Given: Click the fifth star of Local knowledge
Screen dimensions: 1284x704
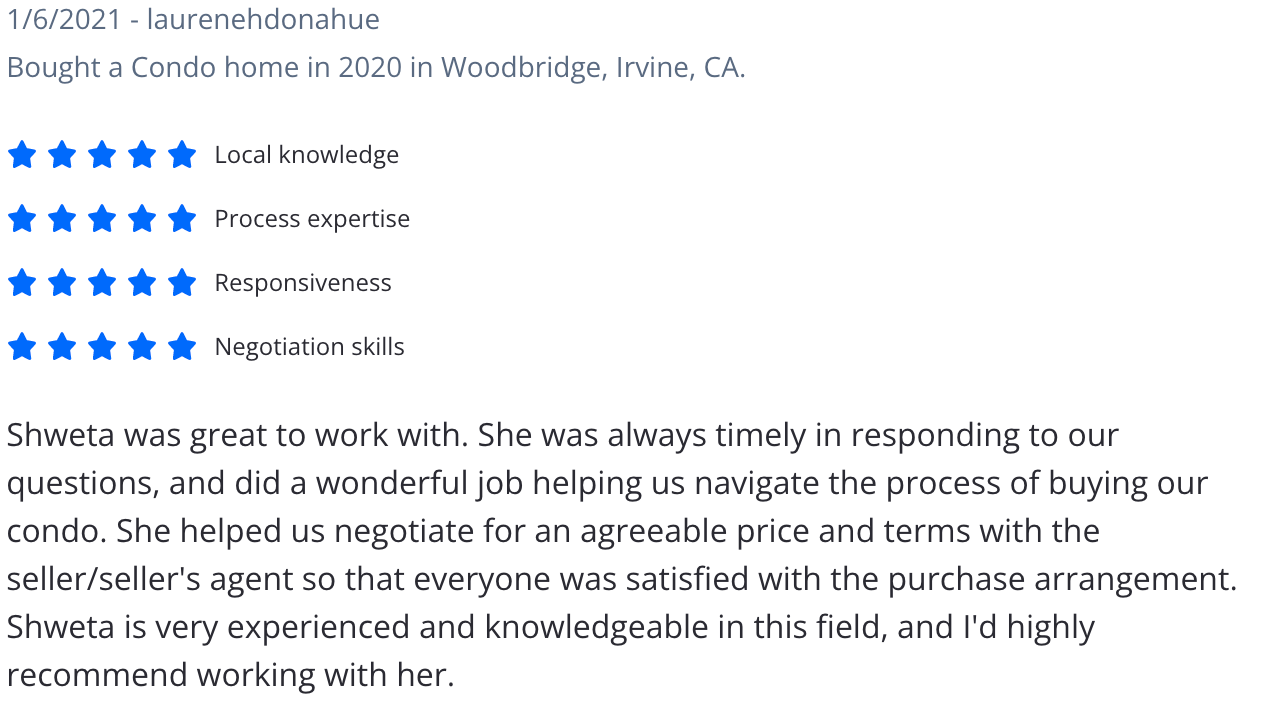Looking at the screenshot, I should (x=182, y=155).
